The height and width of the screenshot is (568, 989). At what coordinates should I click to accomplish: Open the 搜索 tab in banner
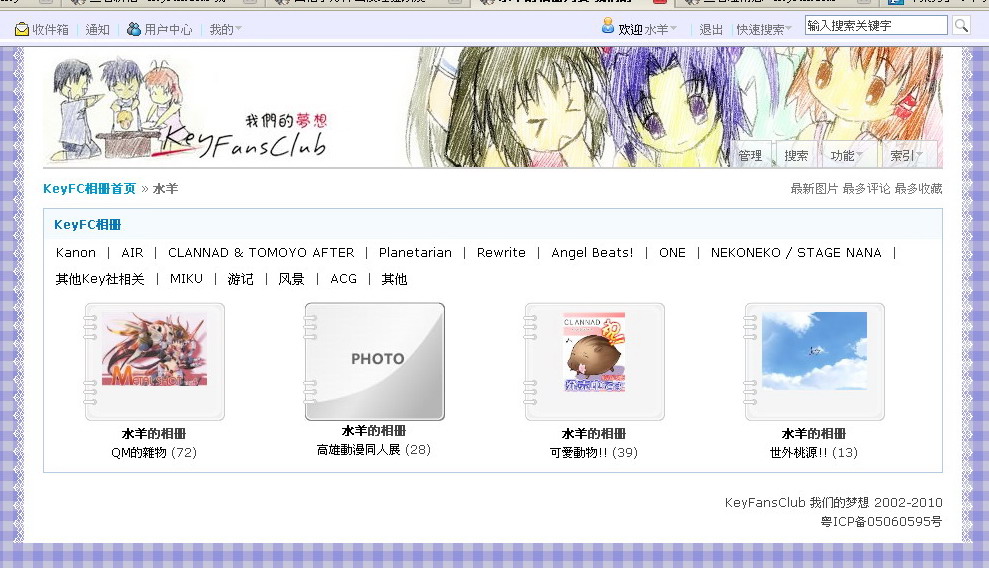[797, 155]
